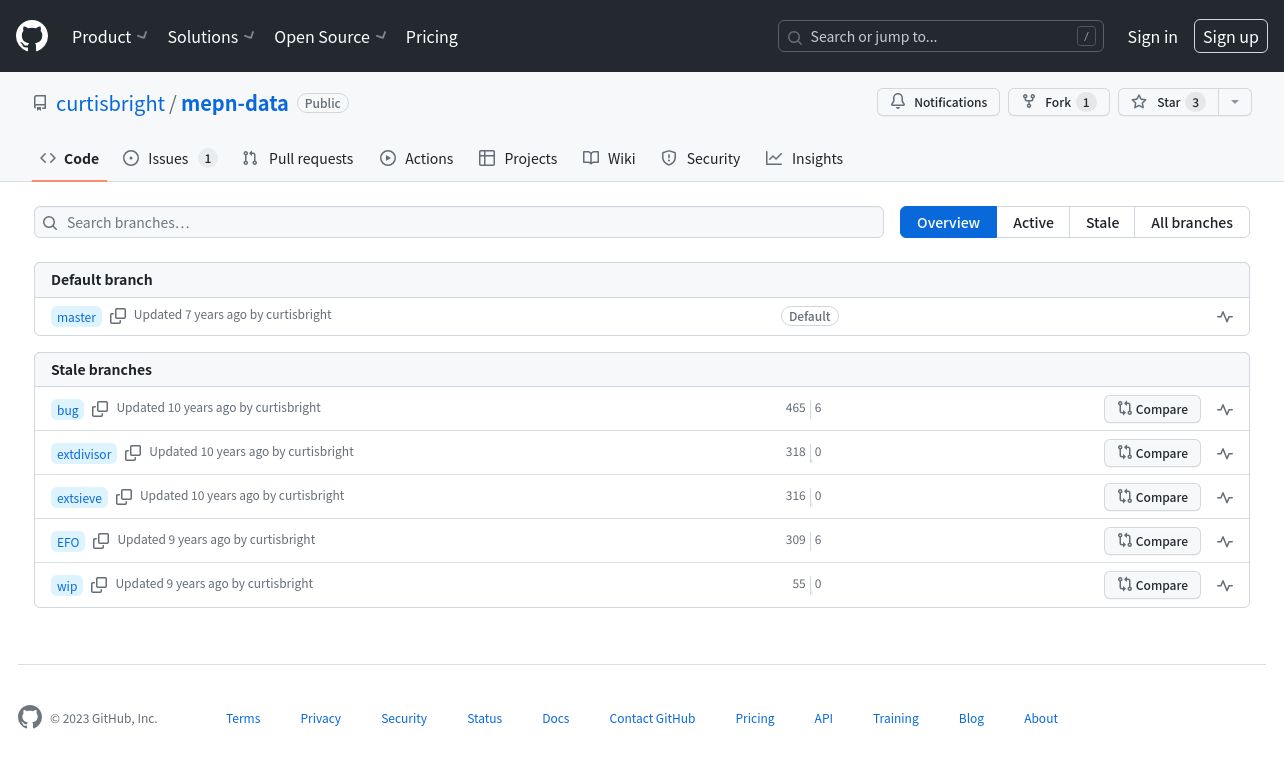Image resolution: width=1284 pixels, height=778 pixels.
Task: Compare the wip branch
Action: (x=1152, y=585)
